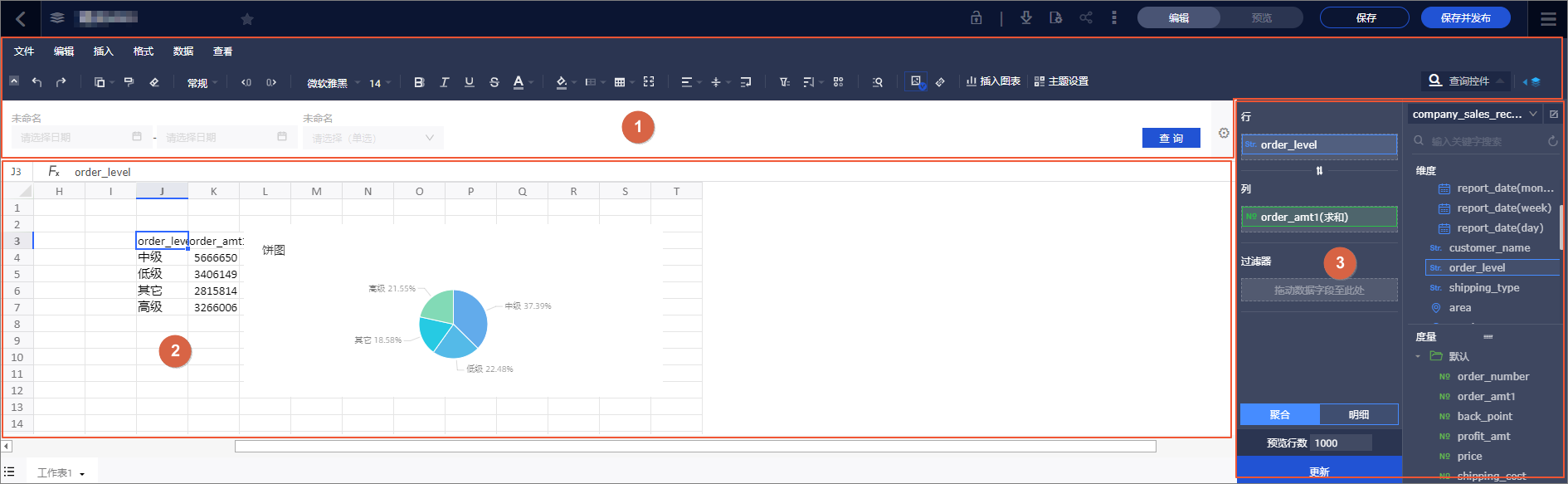Click the undo arrow
Viewport: 1568px width, 484px height.
37,81
